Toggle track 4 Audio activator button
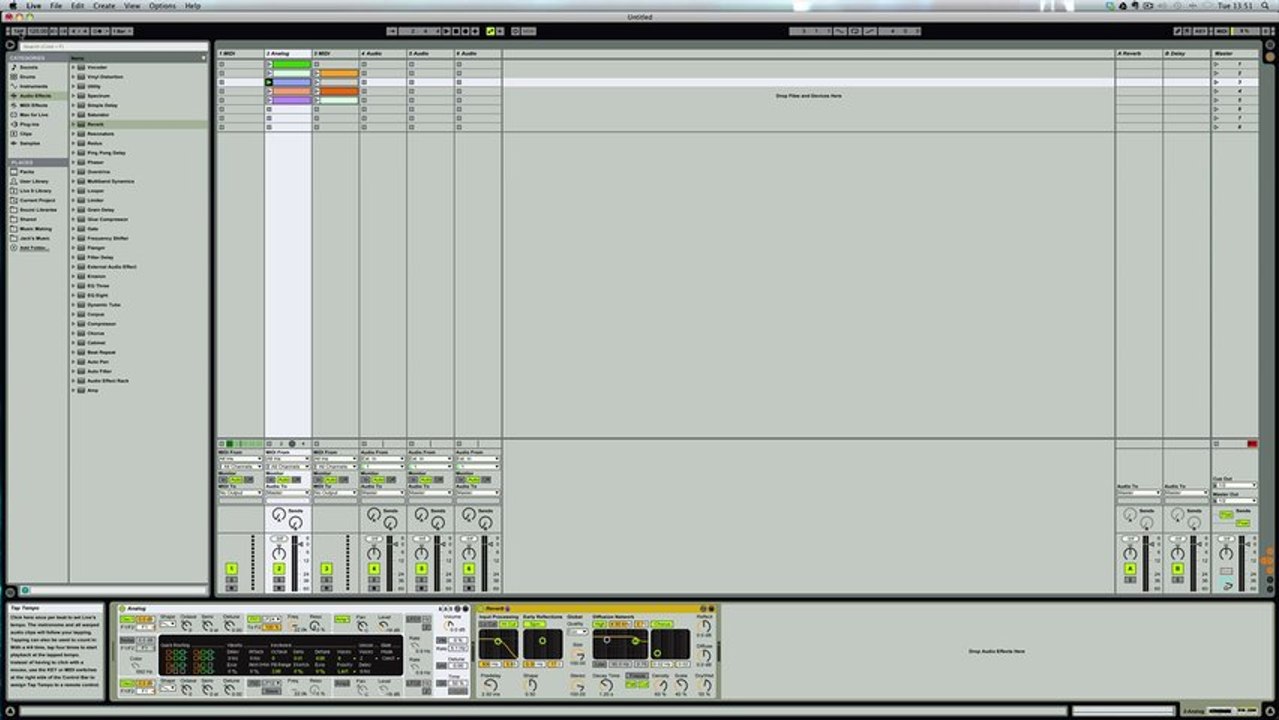The width and height of the screenshot is (1279, 720). pos(374,569)
